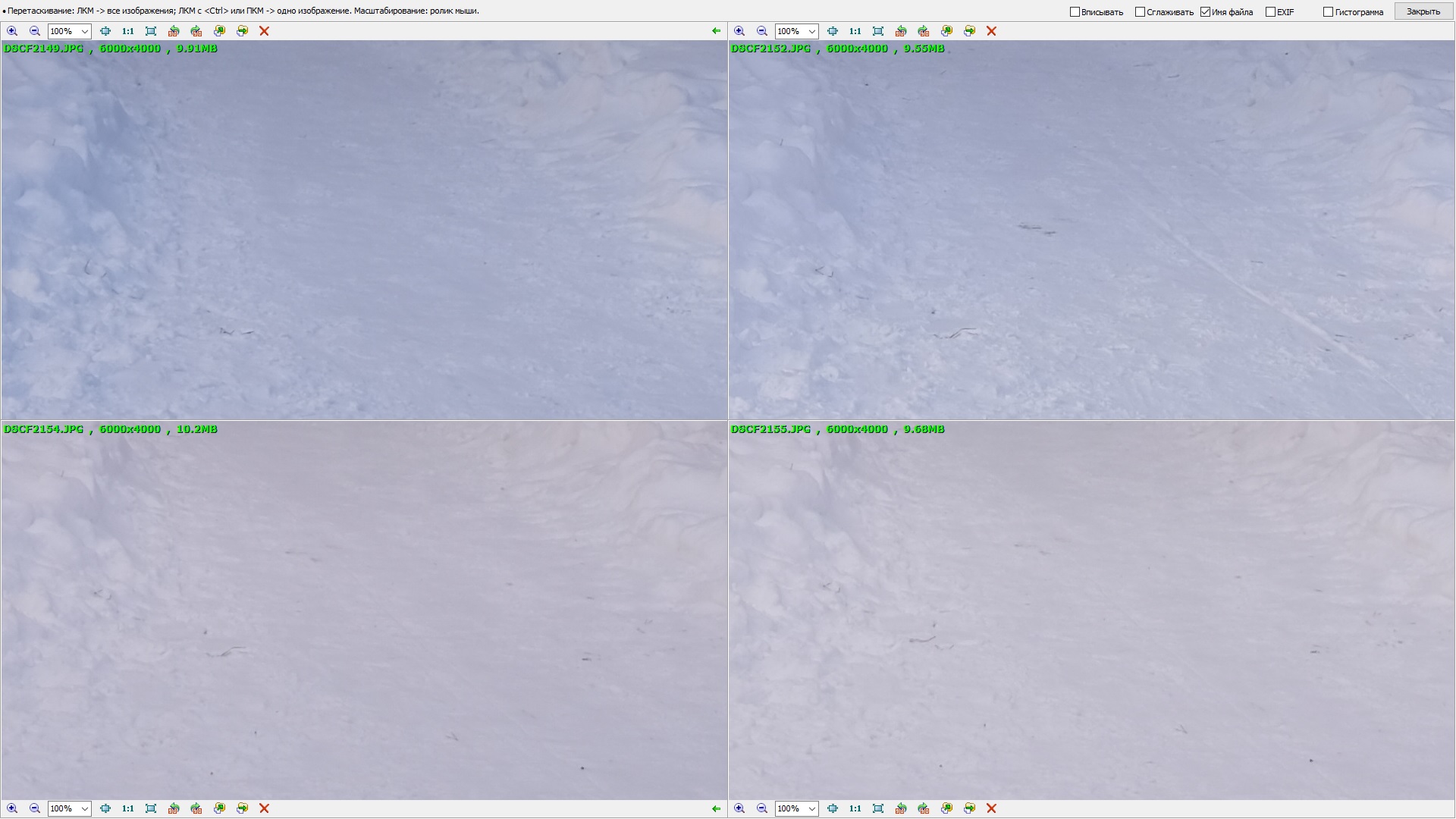The image size is (1456, 819).
Task: Move DSCF2154.JPG to a folder
Action: [242, 808]
